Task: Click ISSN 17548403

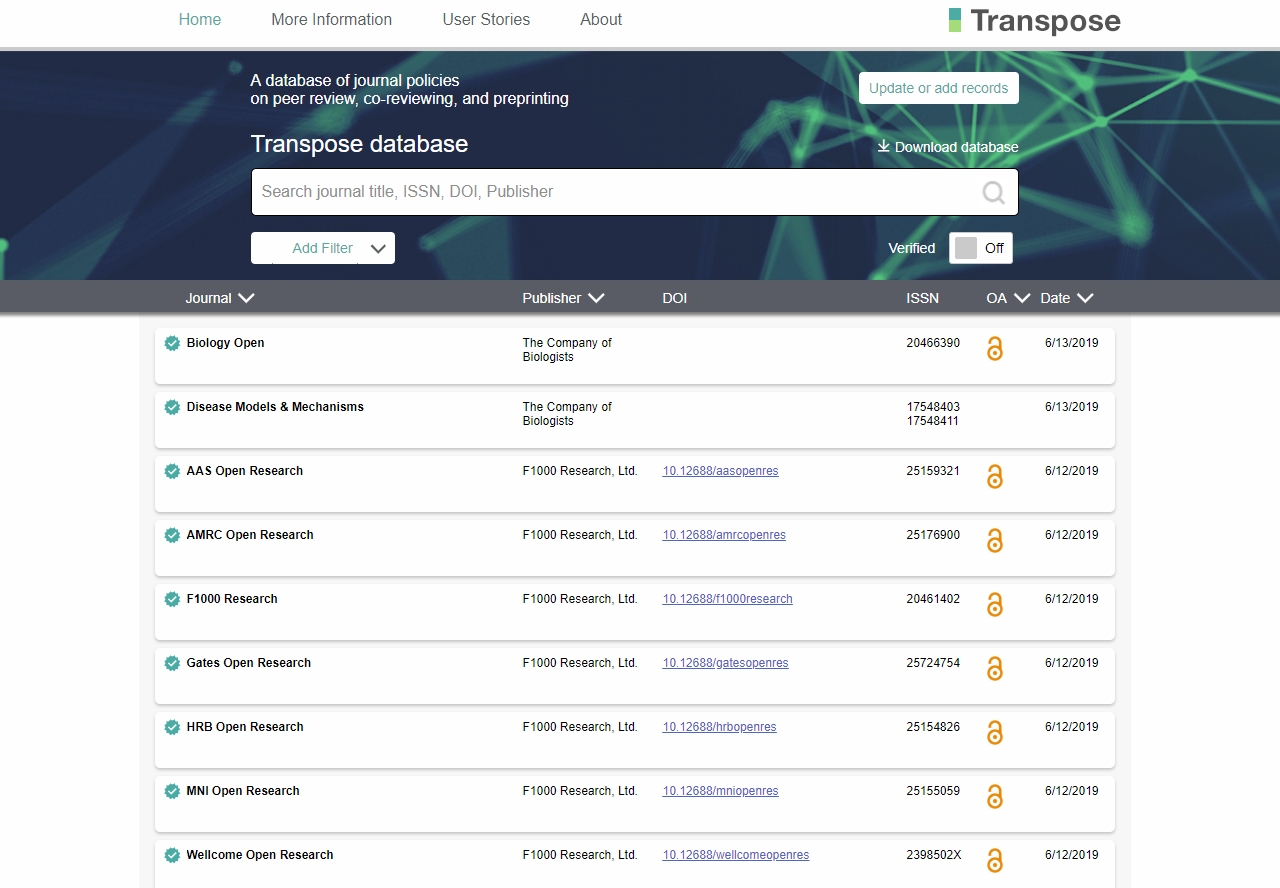Action: [x=933, y=407]
